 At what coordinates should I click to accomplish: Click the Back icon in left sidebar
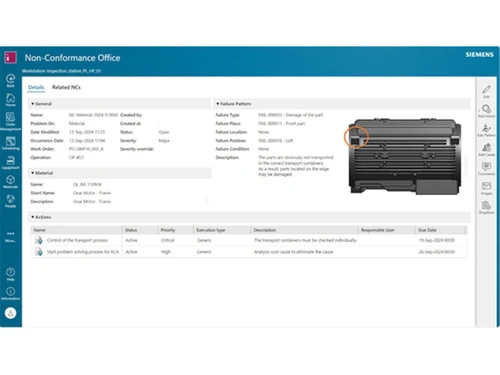point(10,80)
